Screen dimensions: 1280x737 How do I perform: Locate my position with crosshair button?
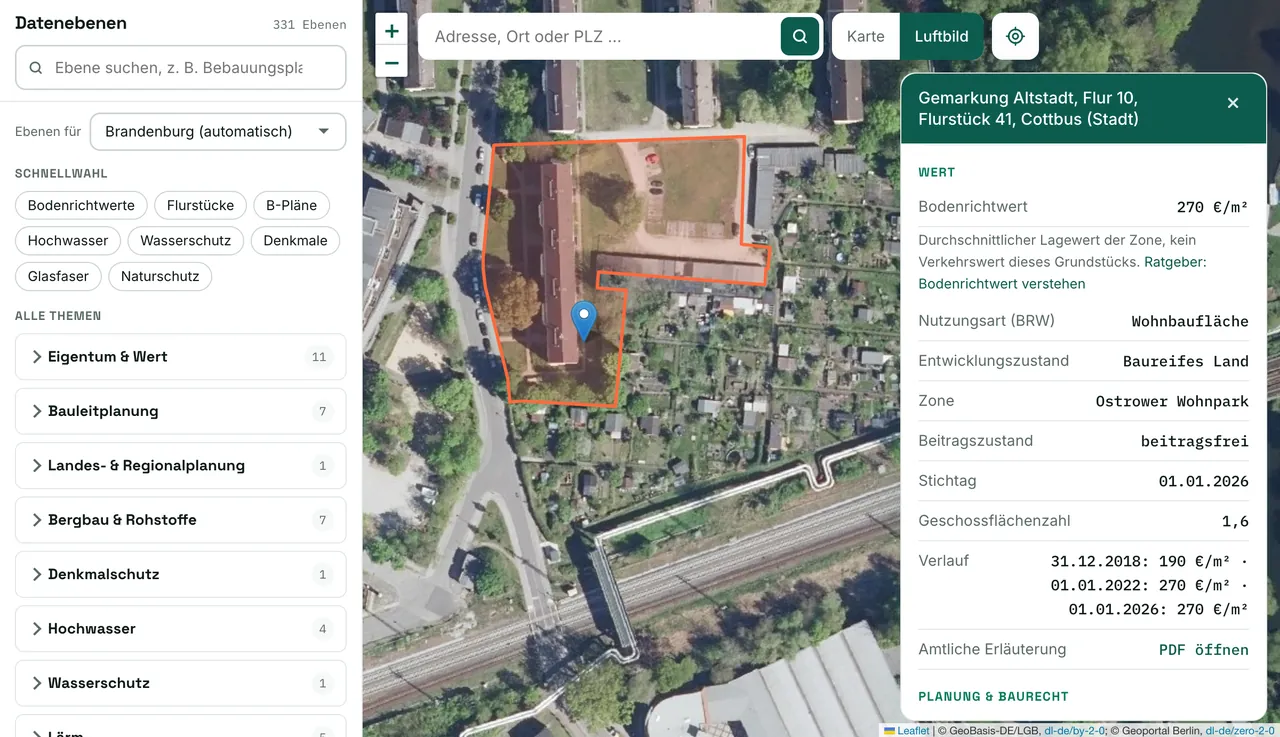click(1015, 36)
